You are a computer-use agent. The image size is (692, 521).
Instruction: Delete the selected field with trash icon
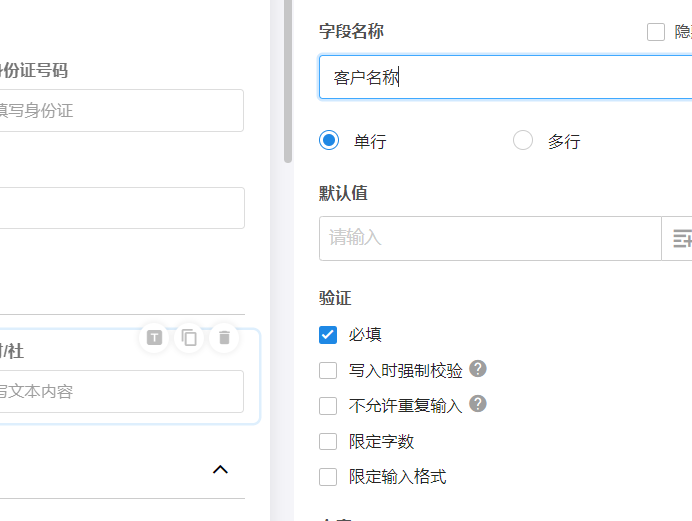(x=224, y=338)
